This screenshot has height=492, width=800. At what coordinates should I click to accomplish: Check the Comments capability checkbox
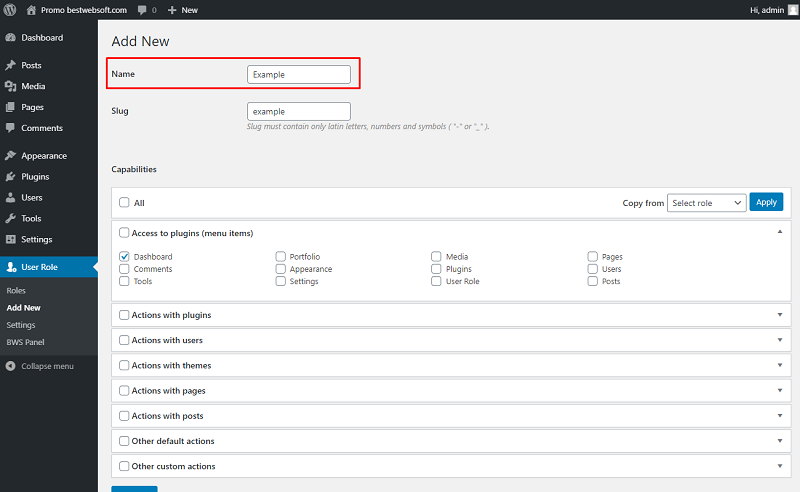(x=124, y=268)
